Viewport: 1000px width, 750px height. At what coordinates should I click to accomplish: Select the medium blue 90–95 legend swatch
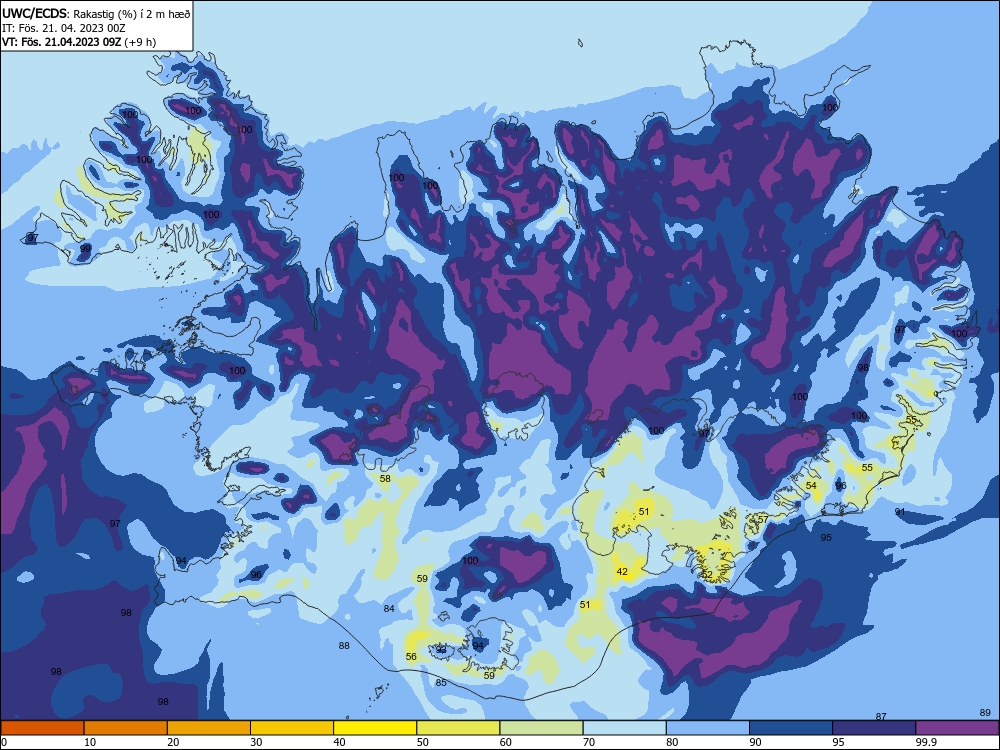pyautogui.click(x=791, y=728)
